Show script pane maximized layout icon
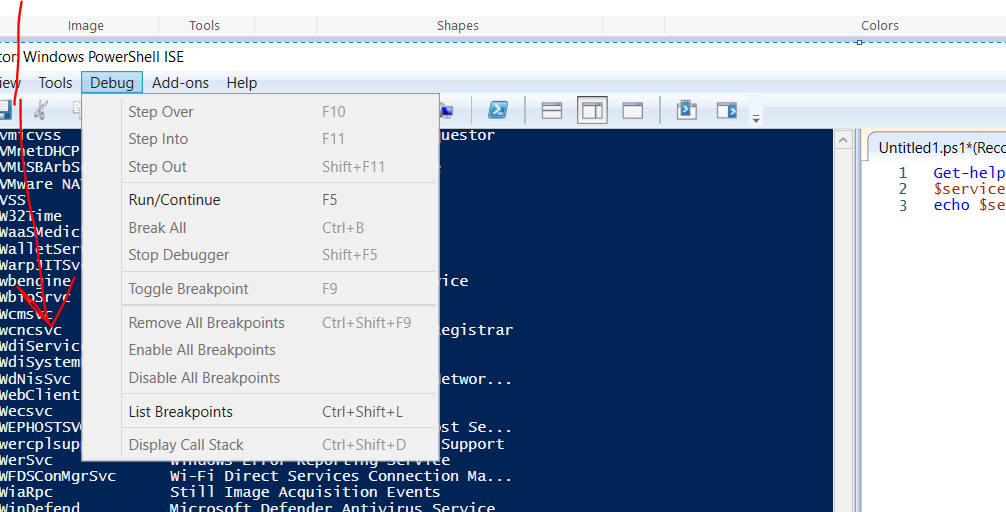The image size is (1006, 512). [x=633, y=110]
